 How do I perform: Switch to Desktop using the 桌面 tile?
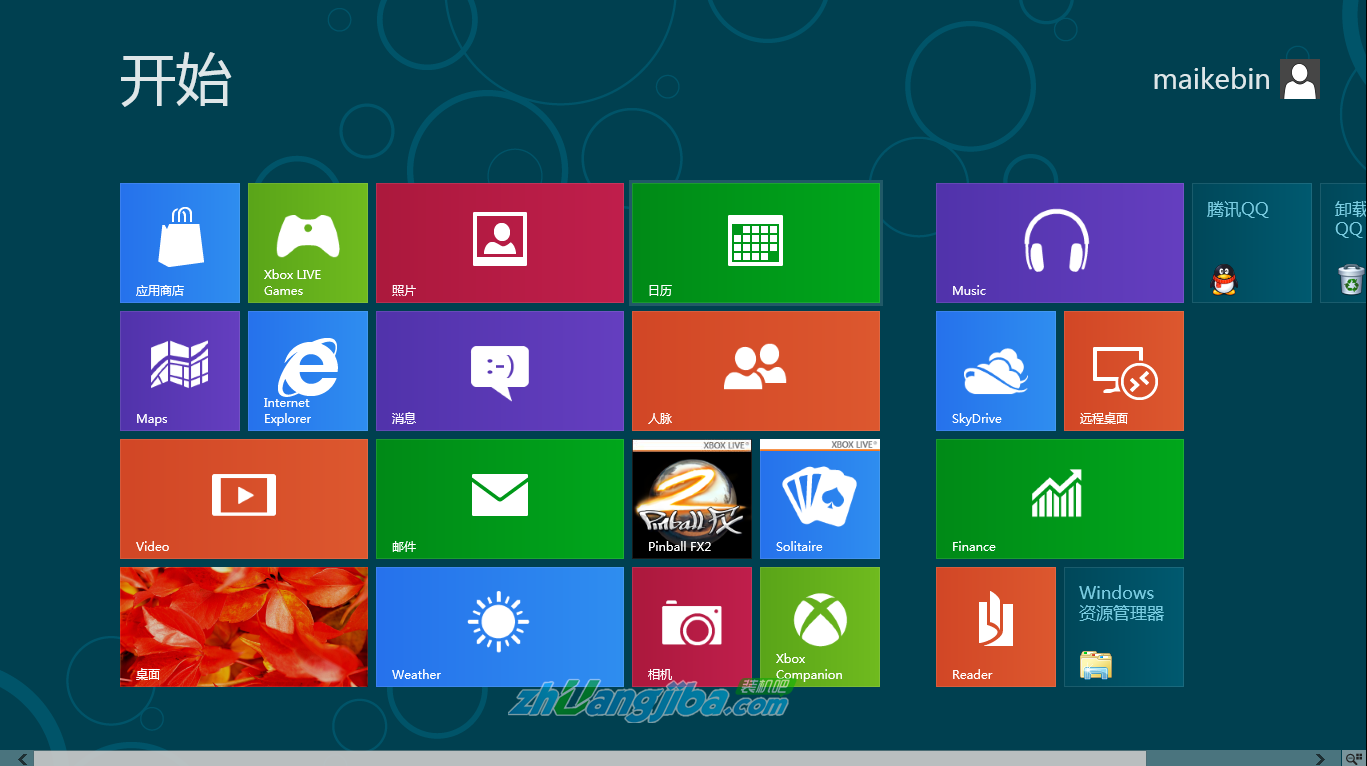tap(243, 627)
